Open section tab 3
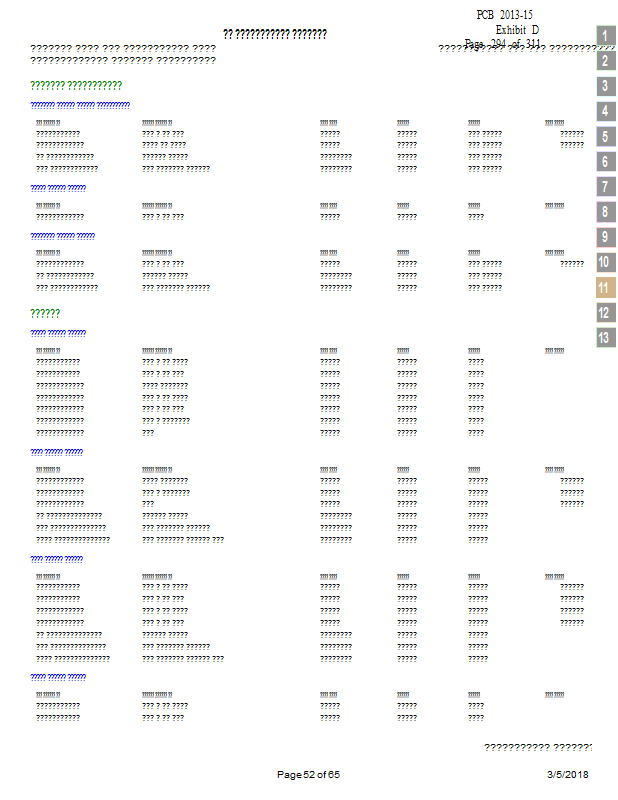Image resolution: width=618 pixels, height=800 pixels. point(605,86)
